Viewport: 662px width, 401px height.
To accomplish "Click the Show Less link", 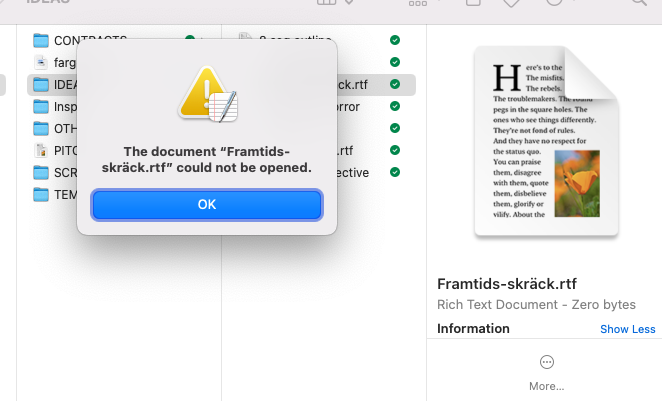I will 627,329.
